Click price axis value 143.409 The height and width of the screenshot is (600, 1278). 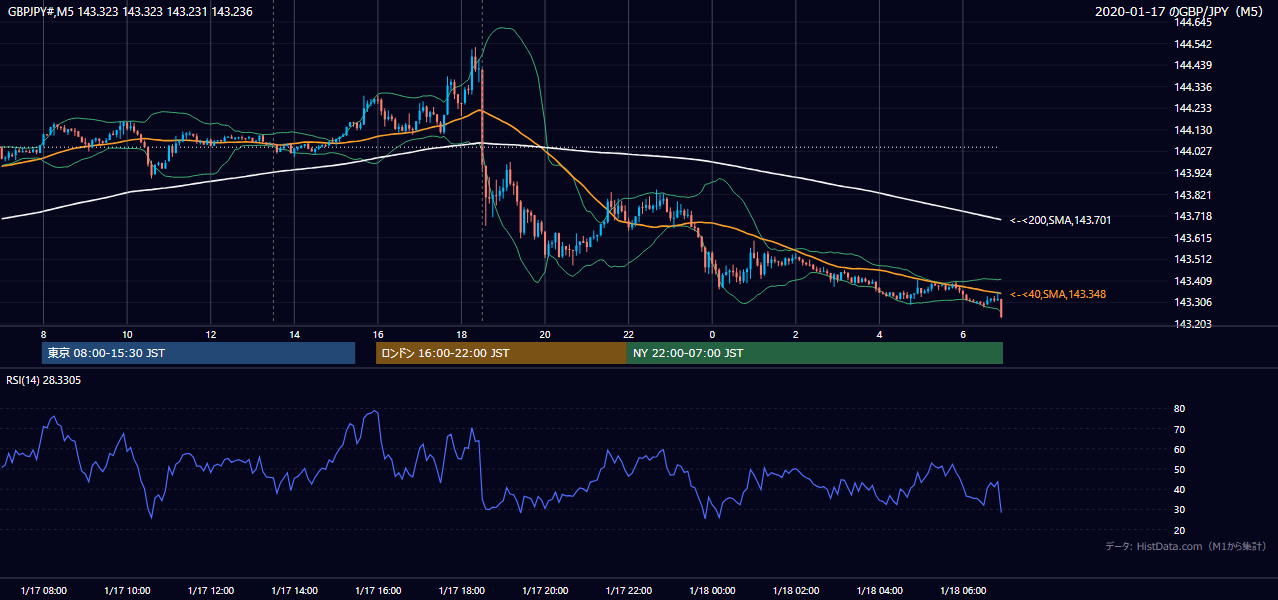coord(1194,281)
